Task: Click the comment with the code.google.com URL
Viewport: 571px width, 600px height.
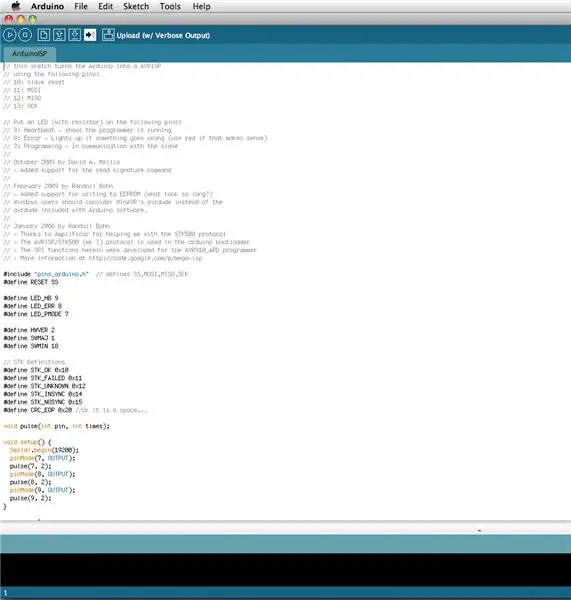Action: point(103,258)
